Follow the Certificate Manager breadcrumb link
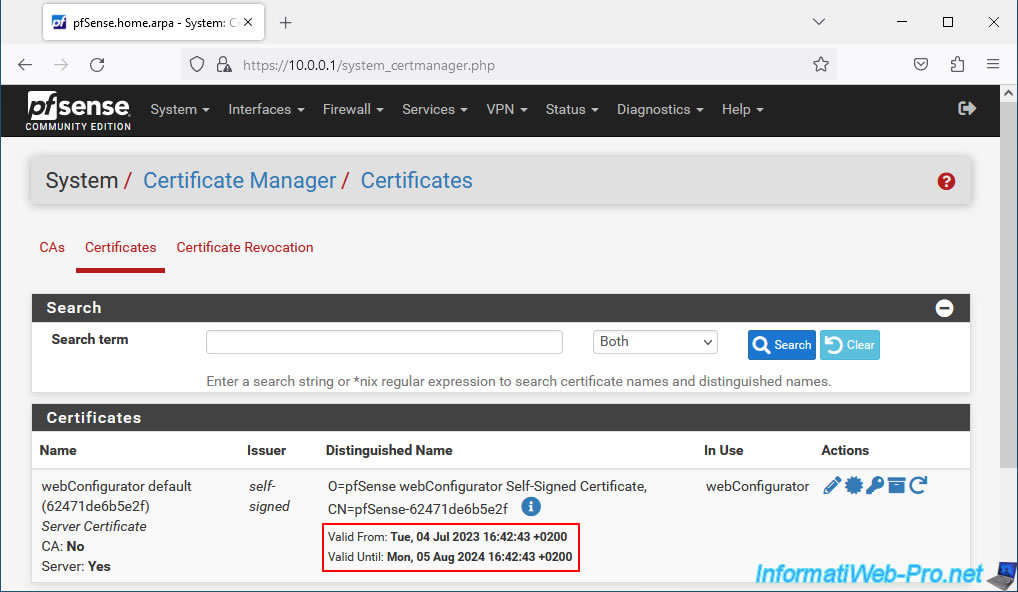 [x=240, y=180]
